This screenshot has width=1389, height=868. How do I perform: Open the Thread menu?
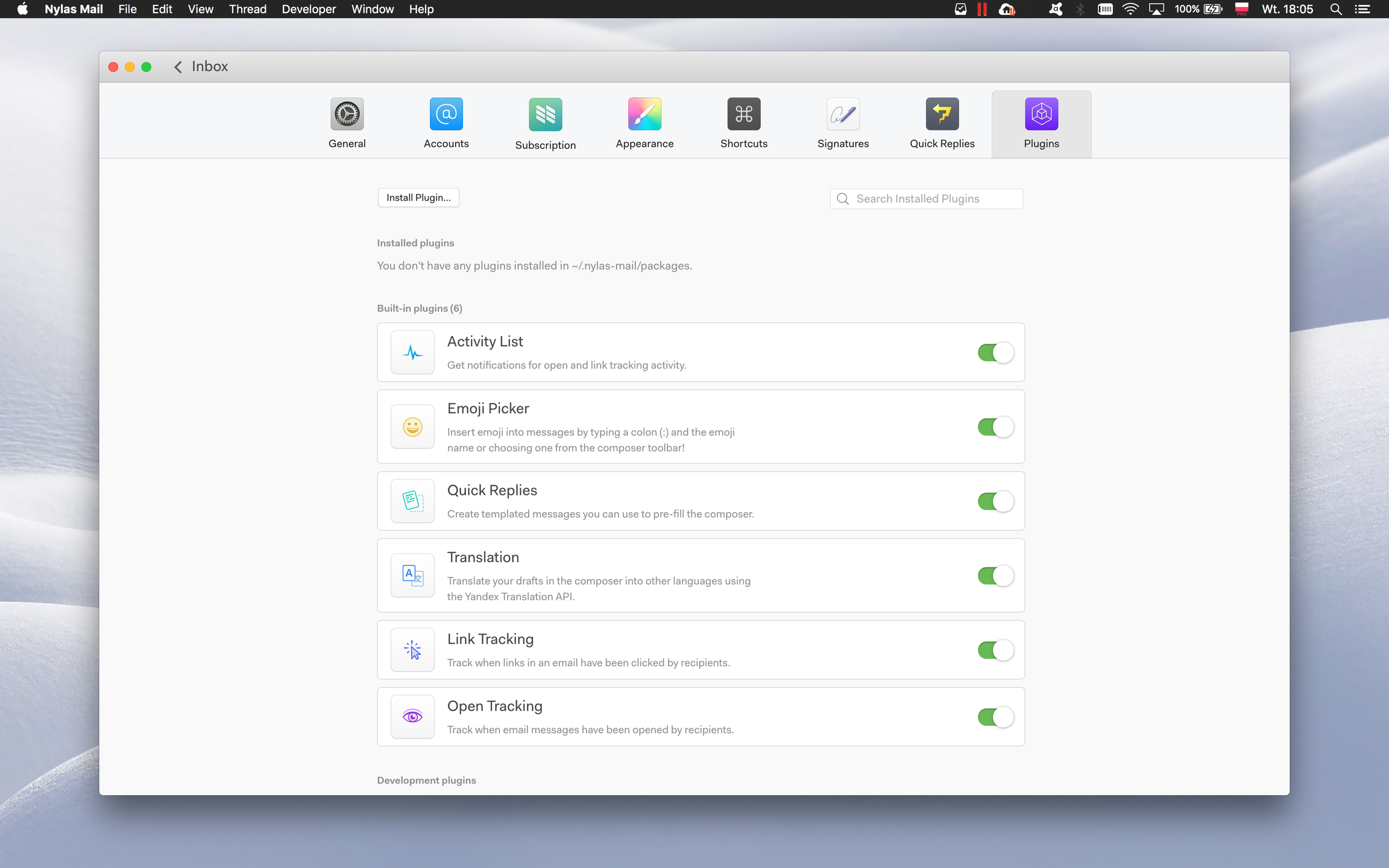tap(247, 9)
